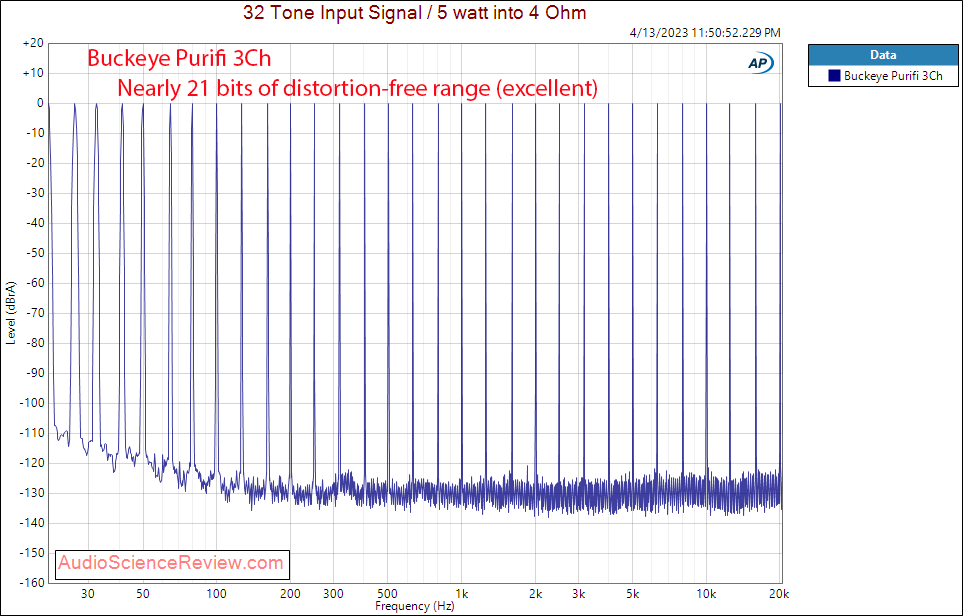Click the -70 y-axis tick label

click(x=34, y=313)
